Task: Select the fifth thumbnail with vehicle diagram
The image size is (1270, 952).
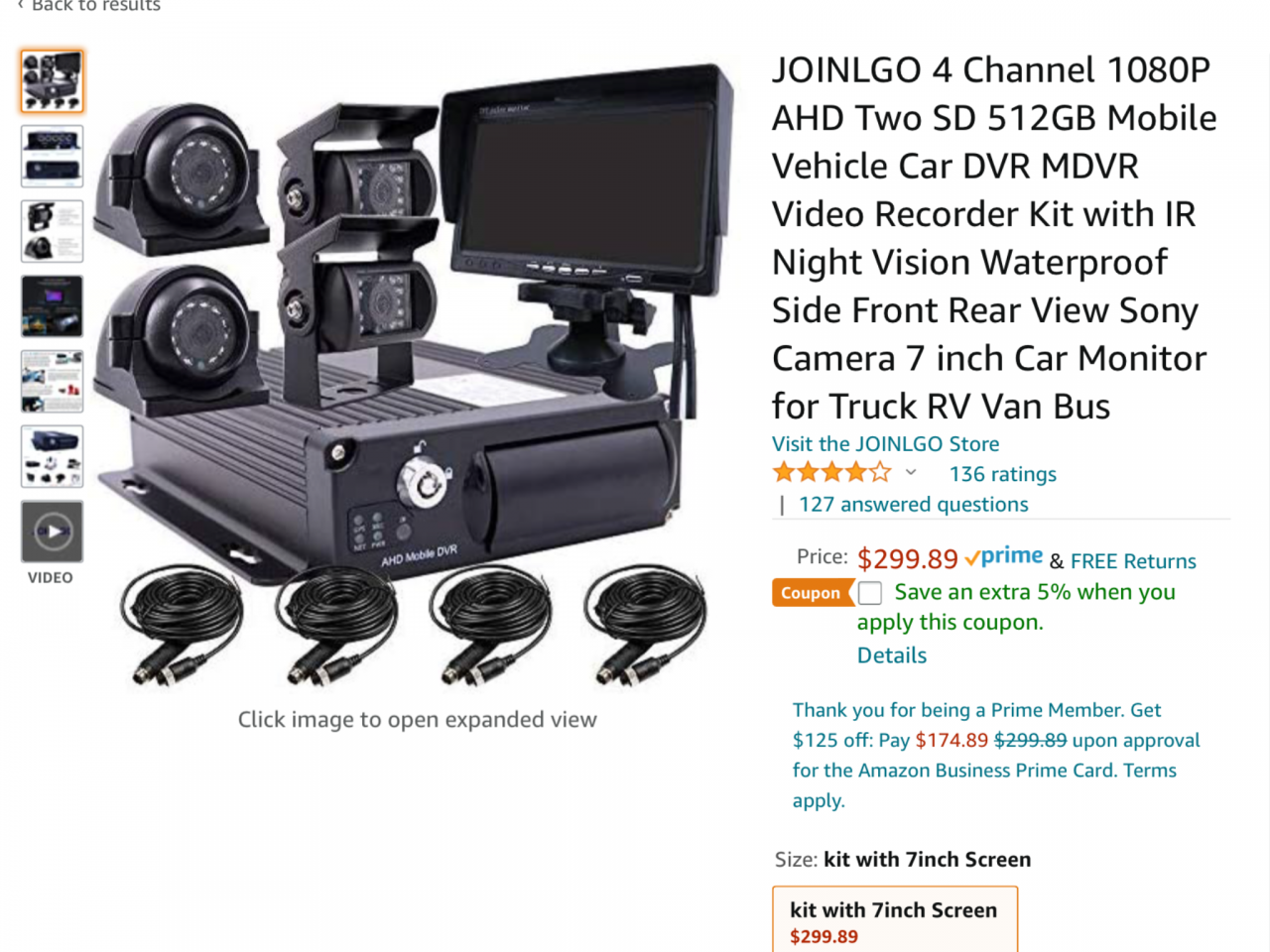Action: tap(52, 381)
